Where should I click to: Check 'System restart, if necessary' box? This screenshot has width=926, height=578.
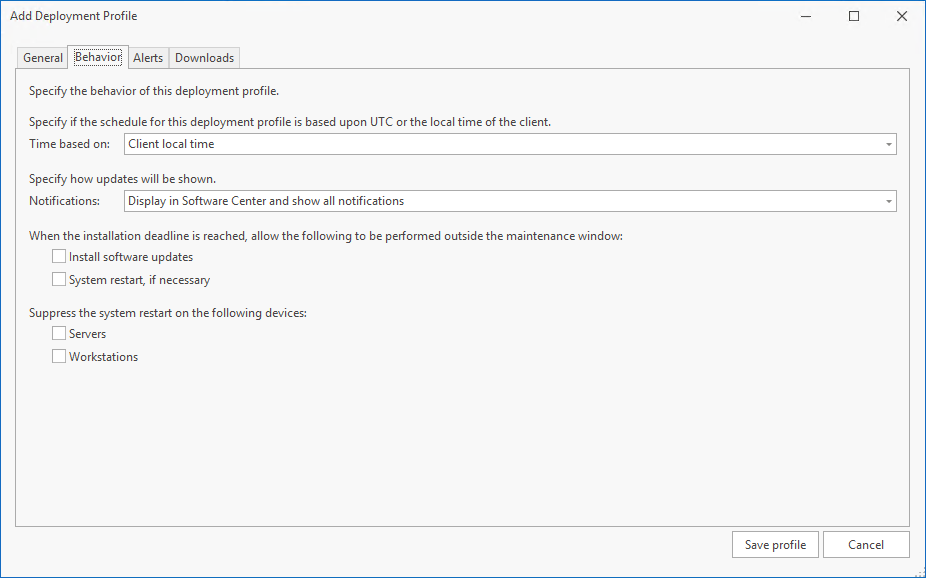pos(59,280)
